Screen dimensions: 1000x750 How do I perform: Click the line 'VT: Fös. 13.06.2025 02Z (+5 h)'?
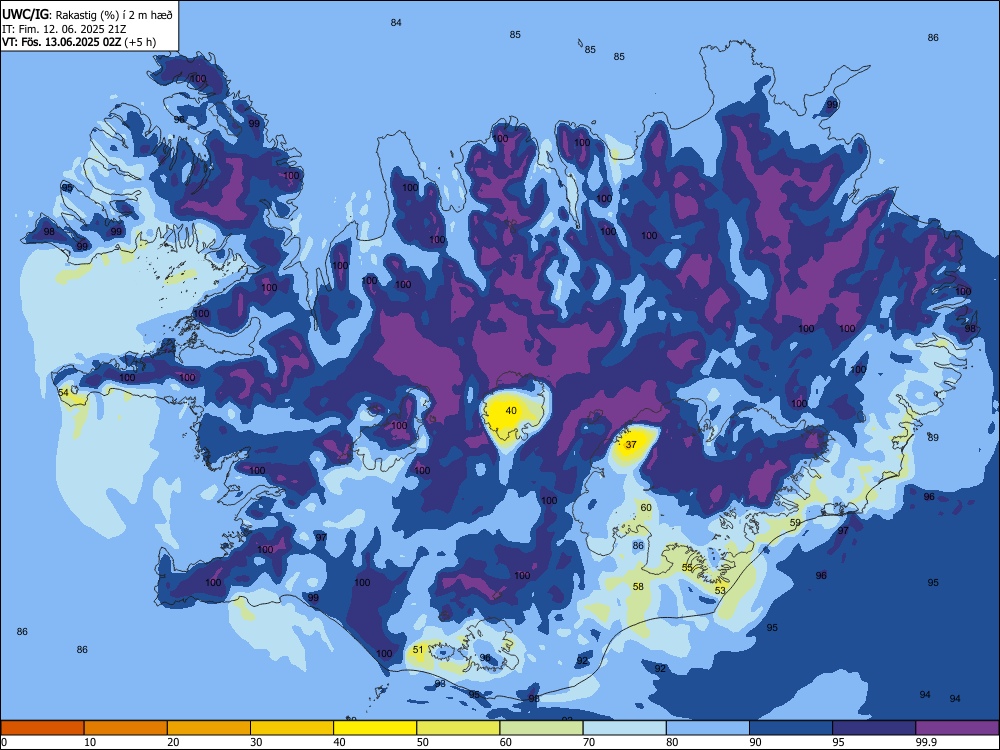click(x=79, y=42)
